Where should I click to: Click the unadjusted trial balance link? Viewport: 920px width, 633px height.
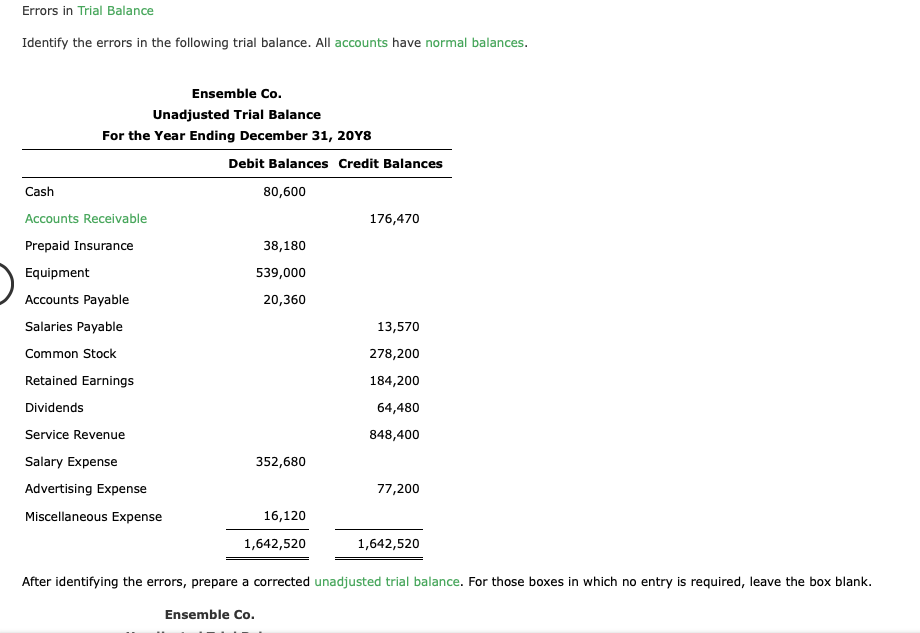pos(386,581)
